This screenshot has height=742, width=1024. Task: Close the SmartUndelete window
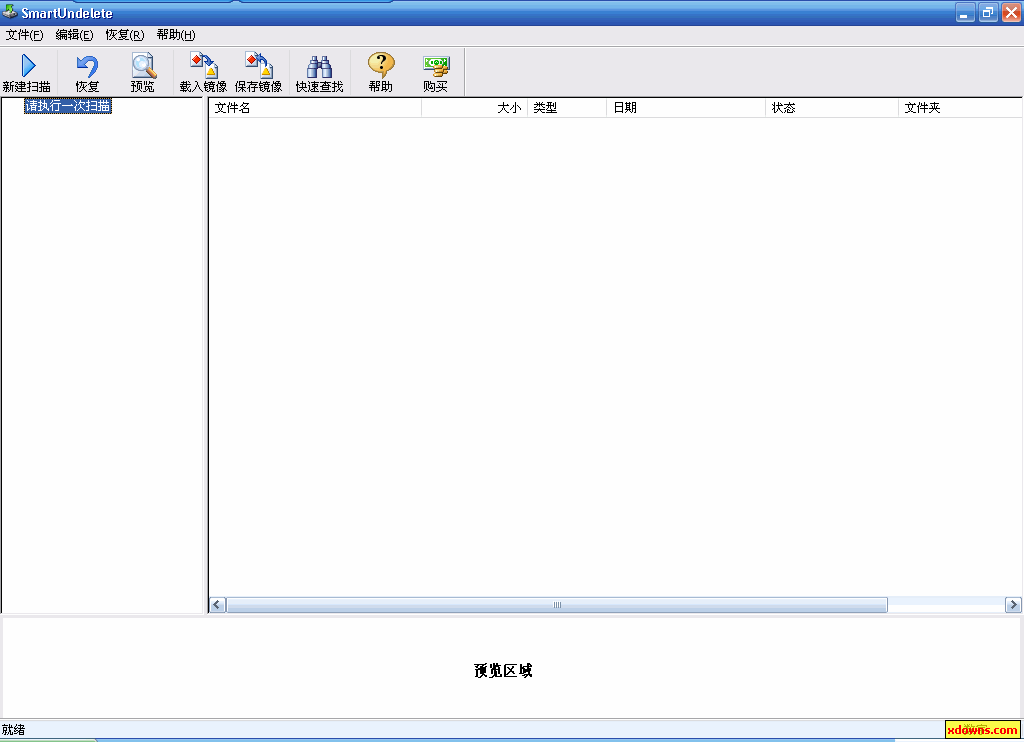(x=1011, y=12)
